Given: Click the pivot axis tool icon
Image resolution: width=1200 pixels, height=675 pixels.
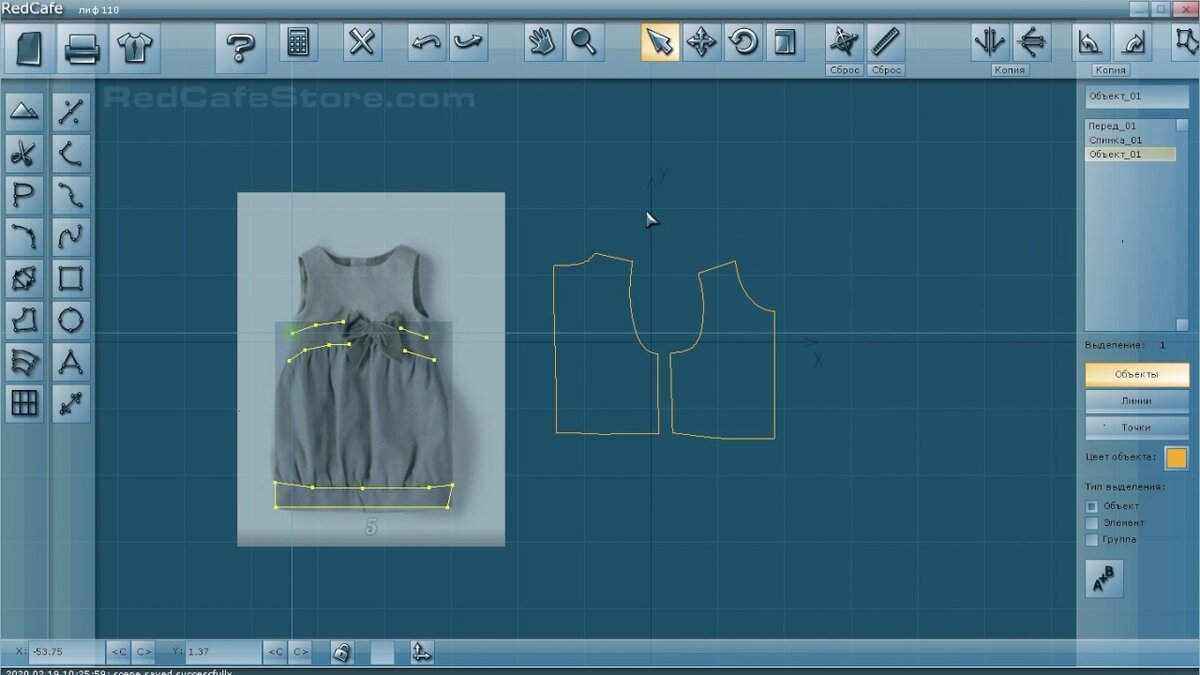Looking at the screenshot, I should click(844, 42).
